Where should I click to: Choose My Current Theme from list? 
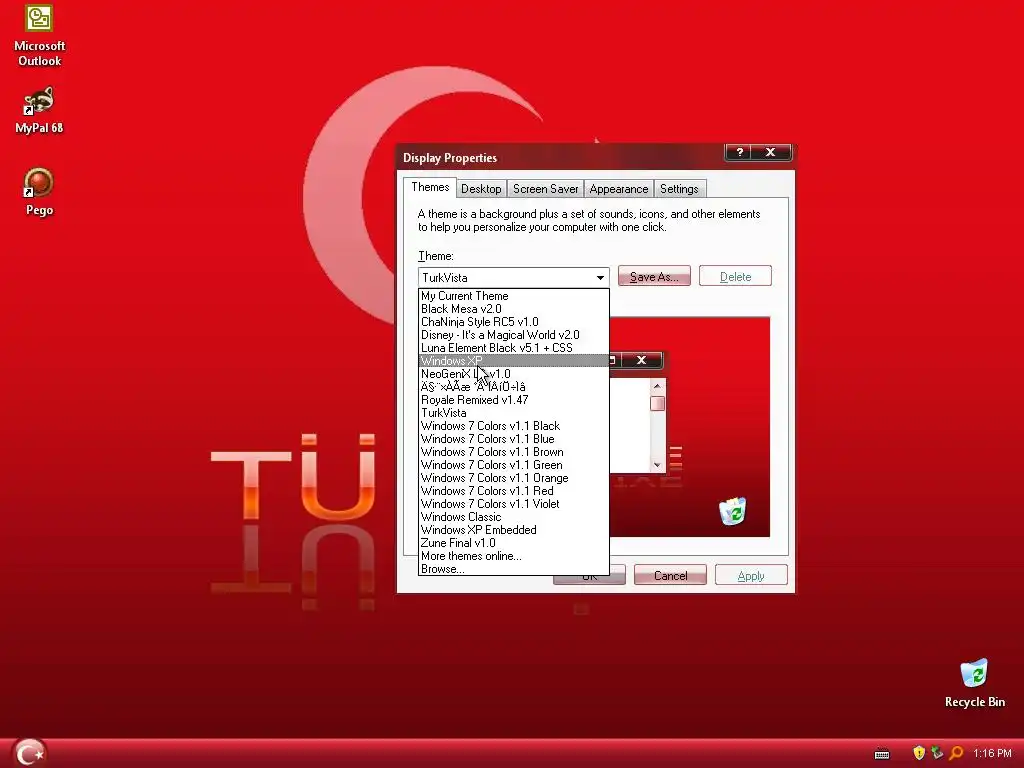click(x=513, y=296)
